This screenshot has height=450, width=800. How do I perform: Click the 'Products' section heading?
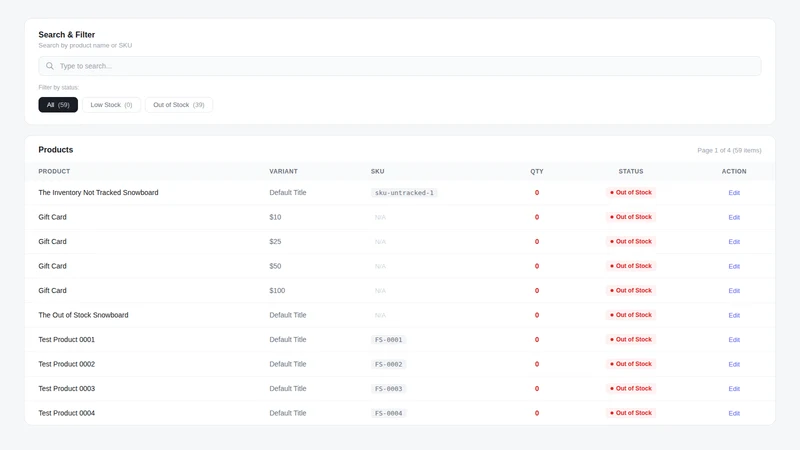(56, 149)
